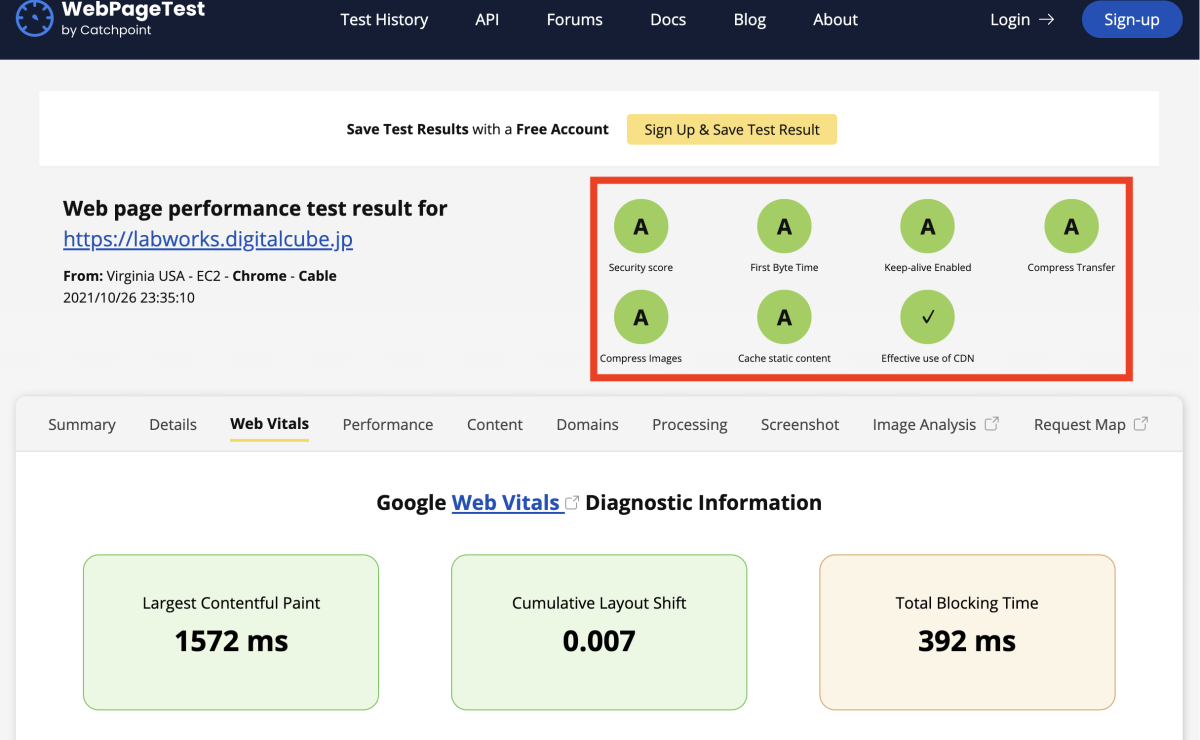The image size is (1200, 740).
Task: Click the external link icon after Web Vitals
Action: 572,502
